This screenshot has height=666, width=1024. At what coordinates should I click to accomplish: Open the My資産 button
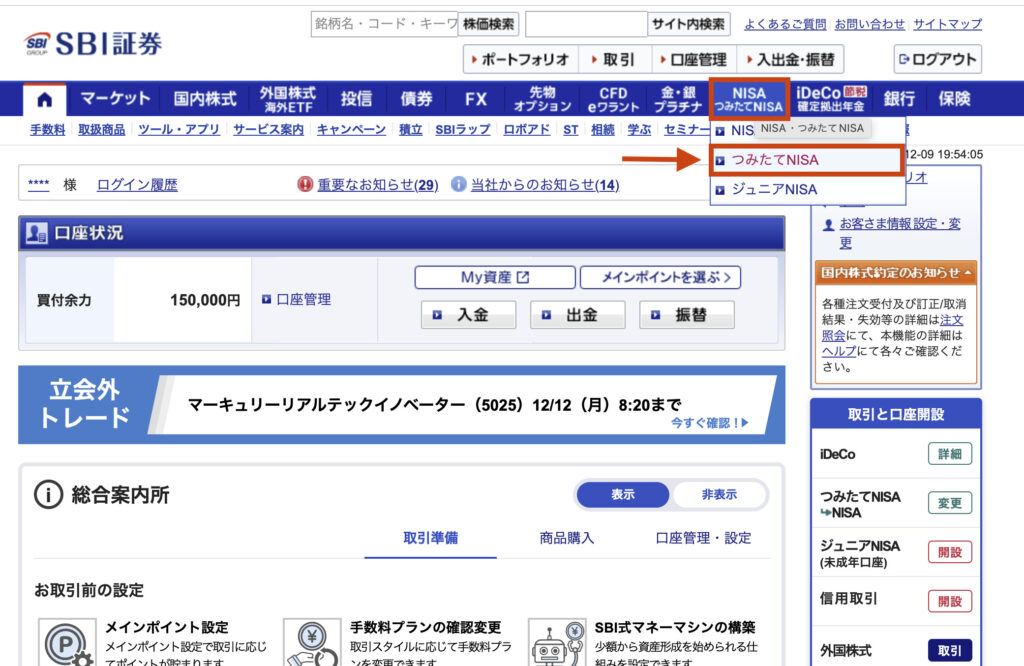coord(495,278)
